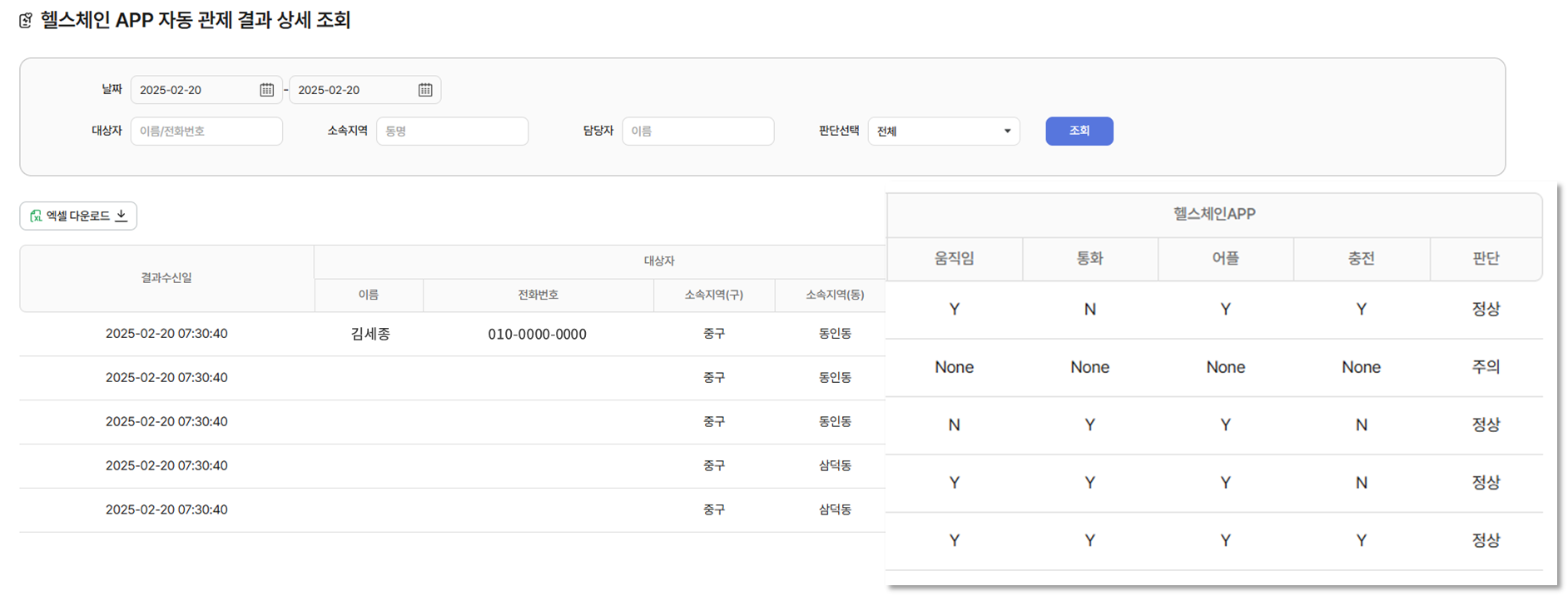
Task: Select 결과수신일 timestamp in the 김세종 row
Action: [166, 334]
